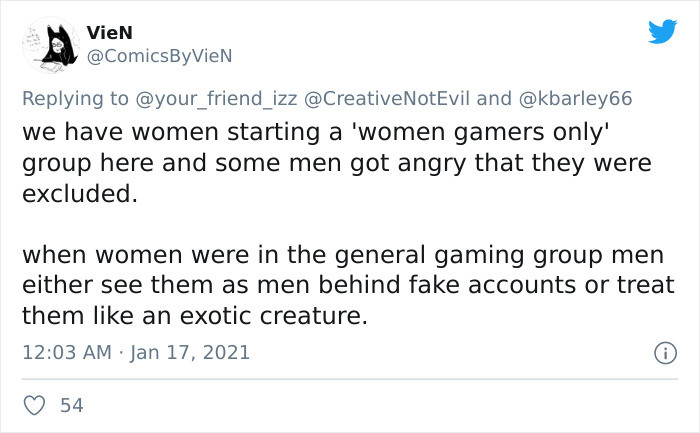Open the tweet info icon
This screenshot has width=700, height=433.
pyautogui.click(x=662, y=353)
